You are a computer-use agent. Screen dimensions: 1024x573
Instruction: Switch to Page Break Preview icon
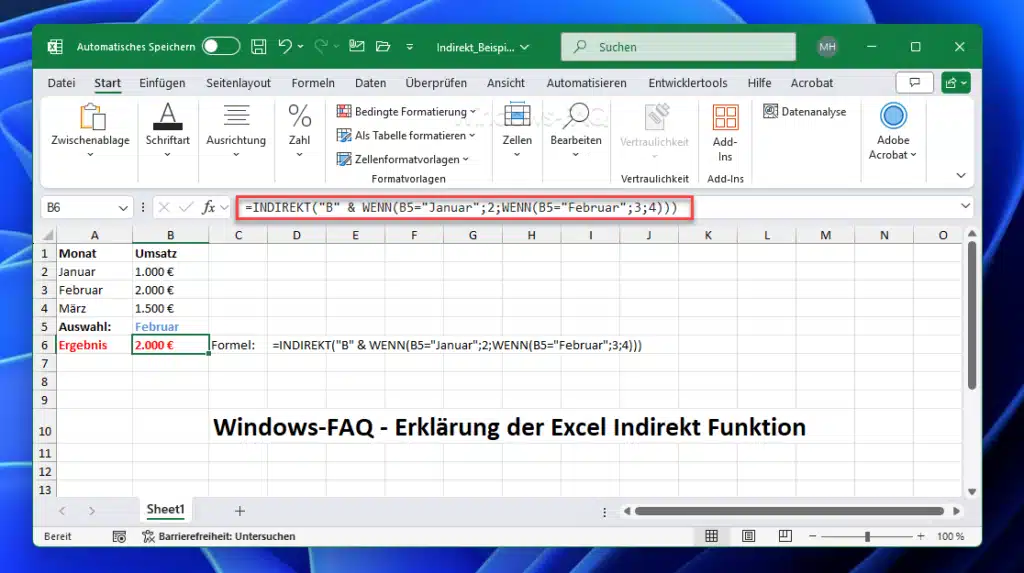click(785, 536)
